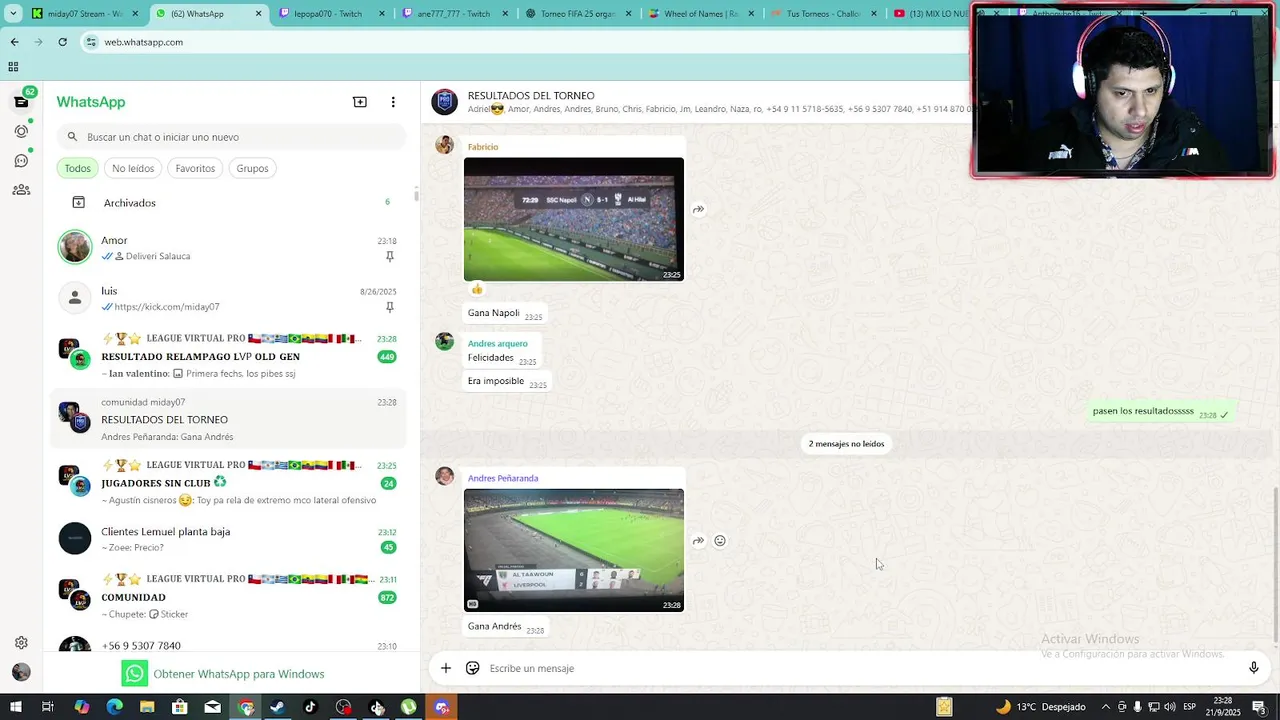Click weather widget 13°C Despejado
The height and width of the screenshot is (720, 1280).
tap(1040, 707)
